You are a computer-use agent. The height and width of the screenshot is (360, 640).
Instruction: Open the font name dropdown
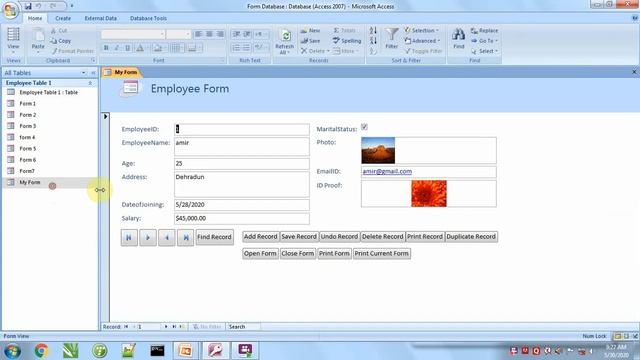tap(162, 34)
